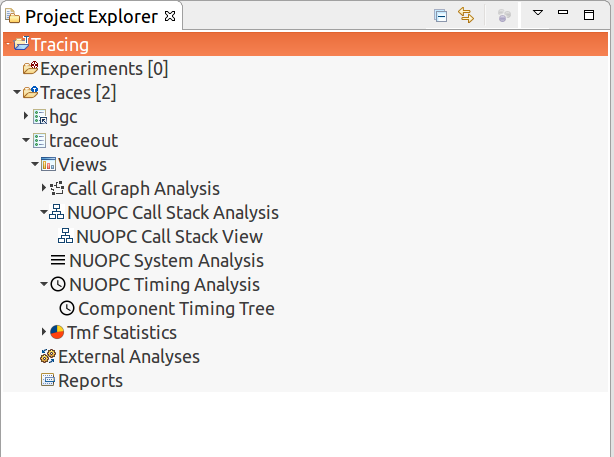Click the hgc trace icon

point(40,117)
